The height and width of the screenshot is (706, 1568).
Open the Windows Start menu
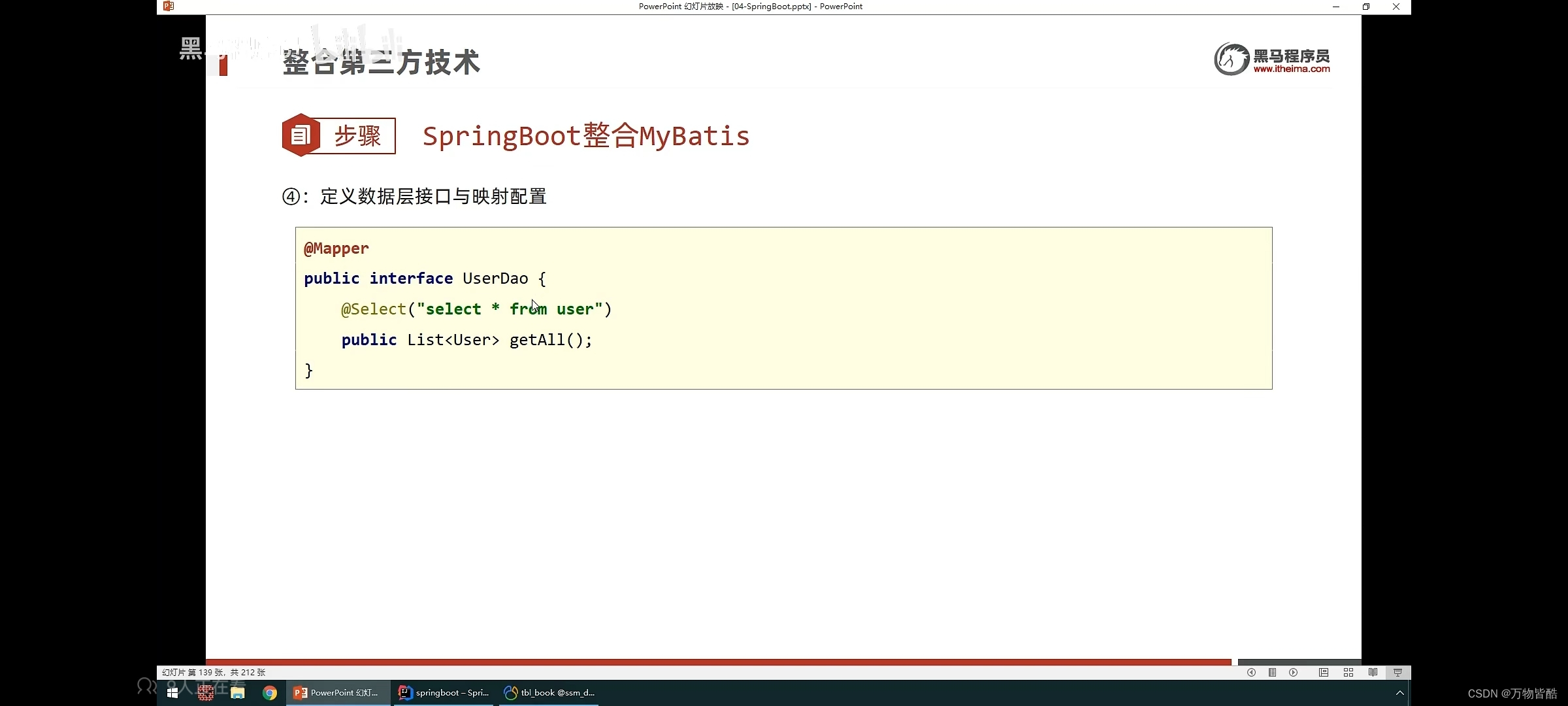172,693
